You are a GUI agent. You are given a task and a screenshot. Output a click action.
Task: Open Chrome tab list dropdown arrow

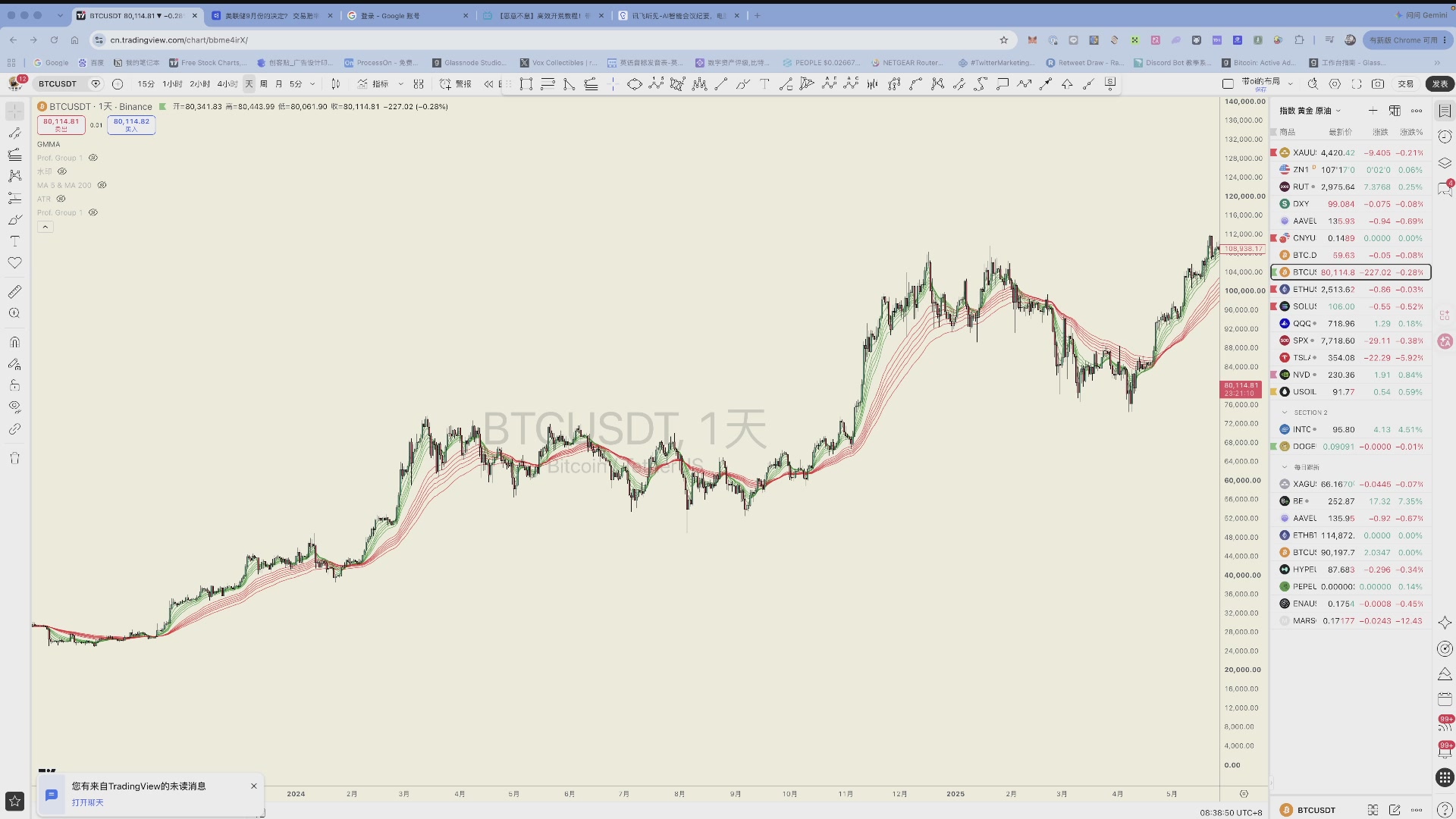click(60, 15)
